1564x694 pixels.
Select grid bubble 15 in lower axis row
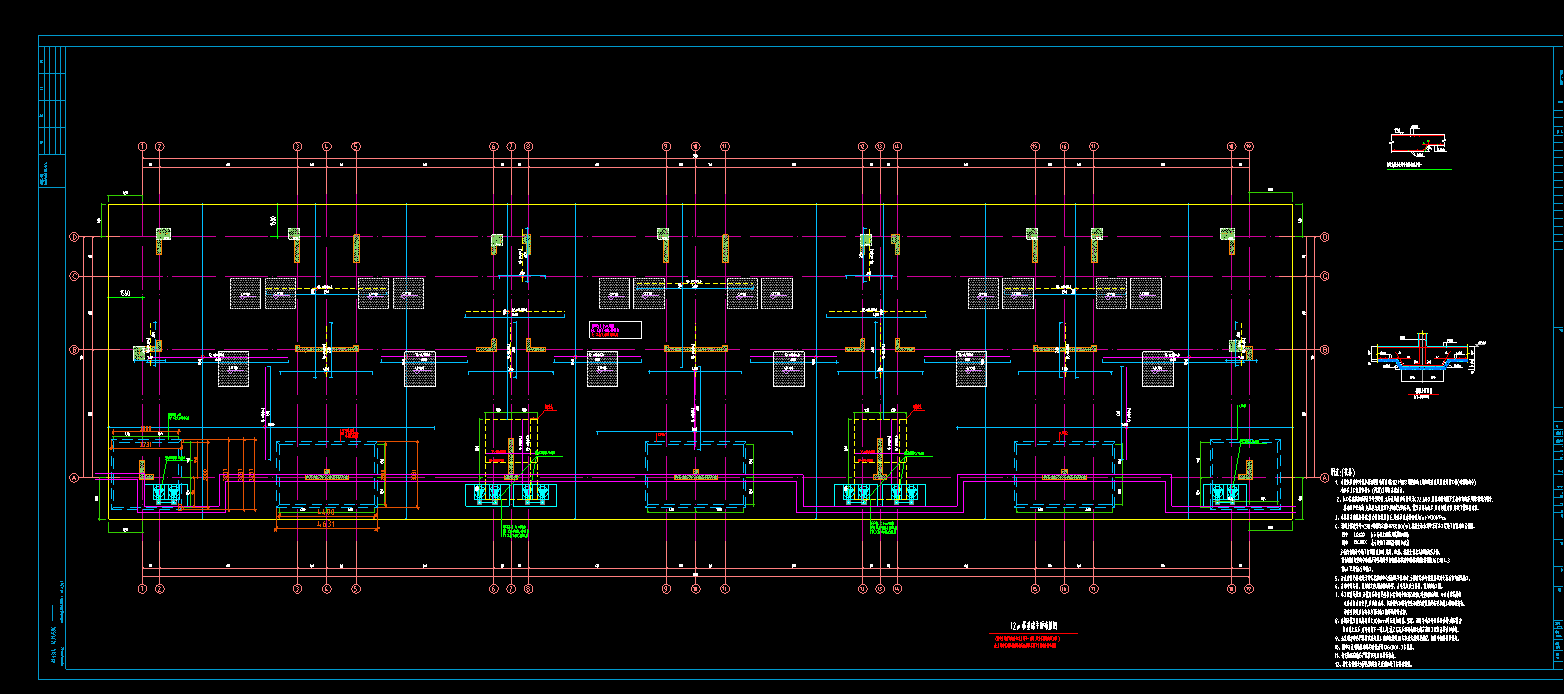(1035, 589)
